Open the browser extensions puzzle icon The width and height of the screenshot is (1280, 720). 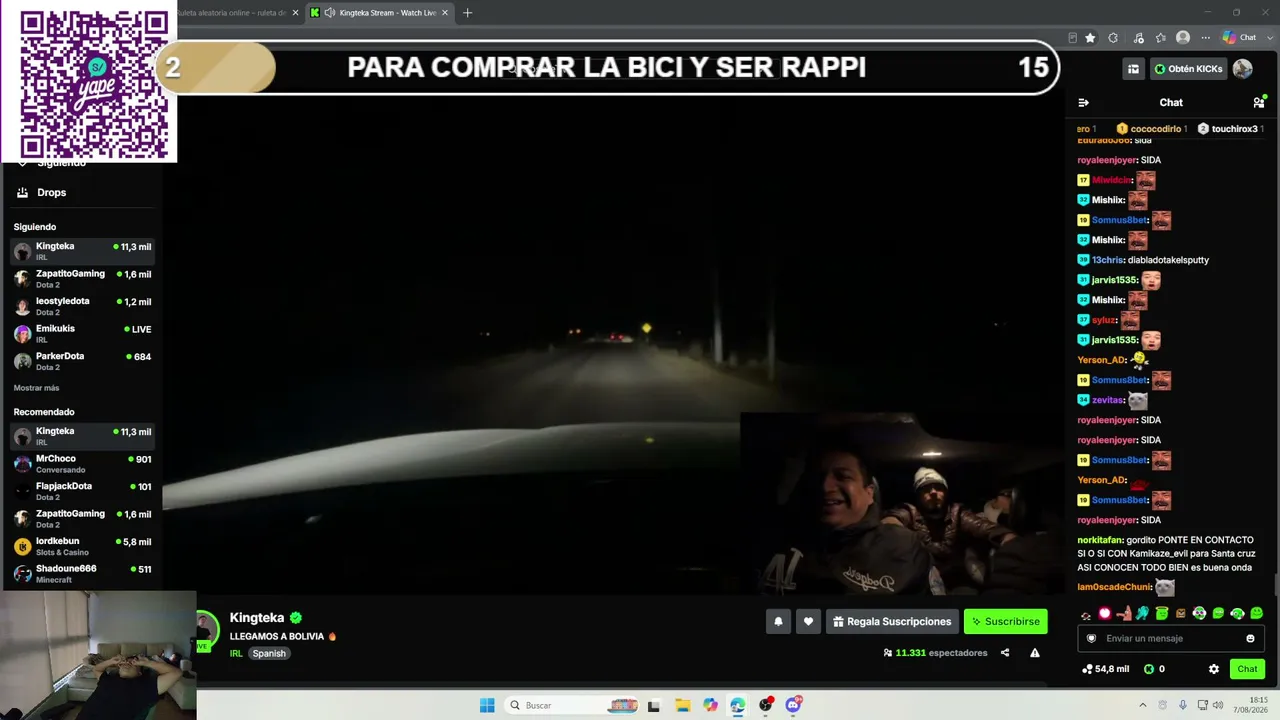click(x=1113, y=38)
